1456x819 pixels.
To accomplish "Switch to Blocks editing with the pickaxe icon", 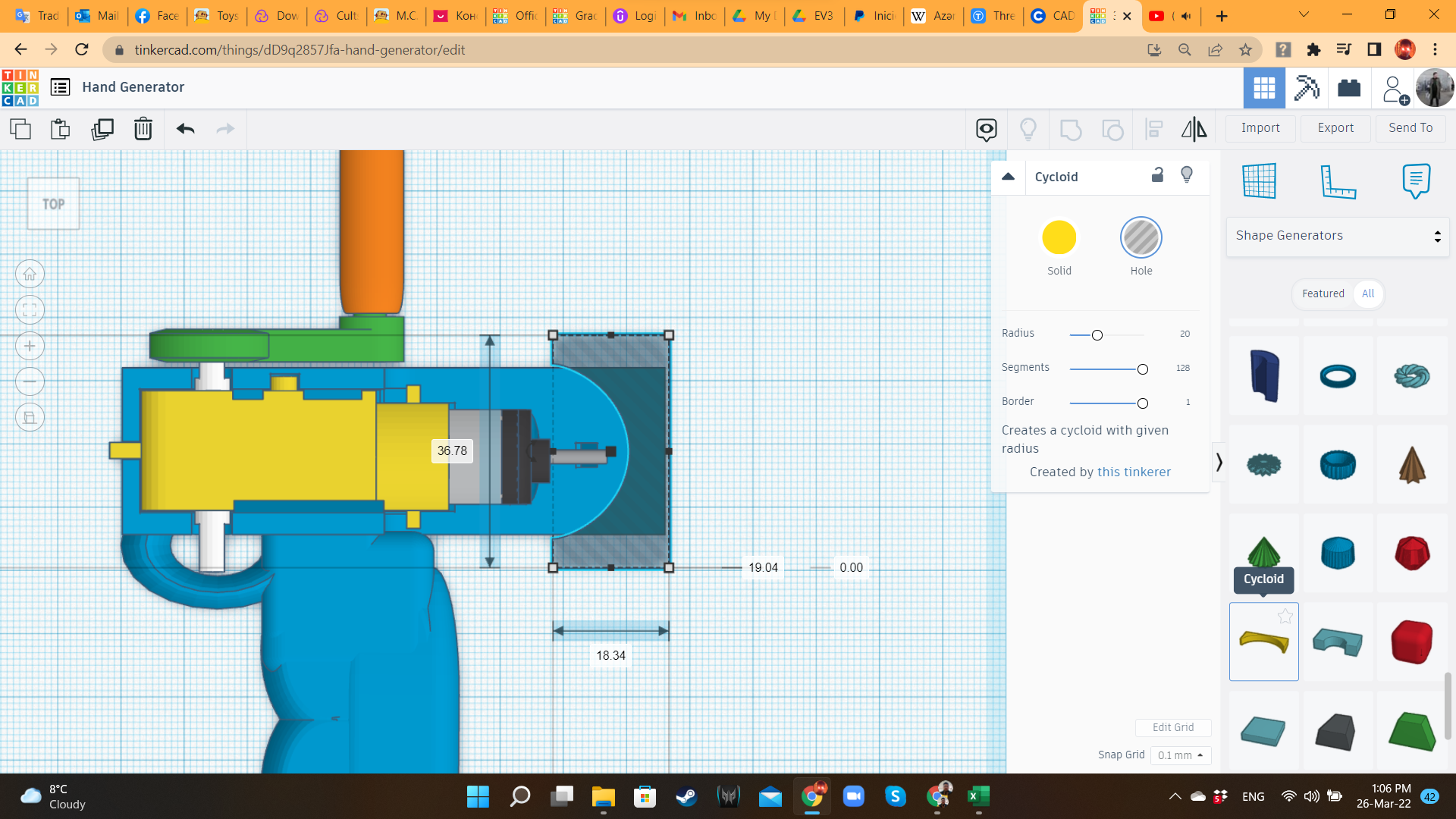I will (x=1306, y=87).
